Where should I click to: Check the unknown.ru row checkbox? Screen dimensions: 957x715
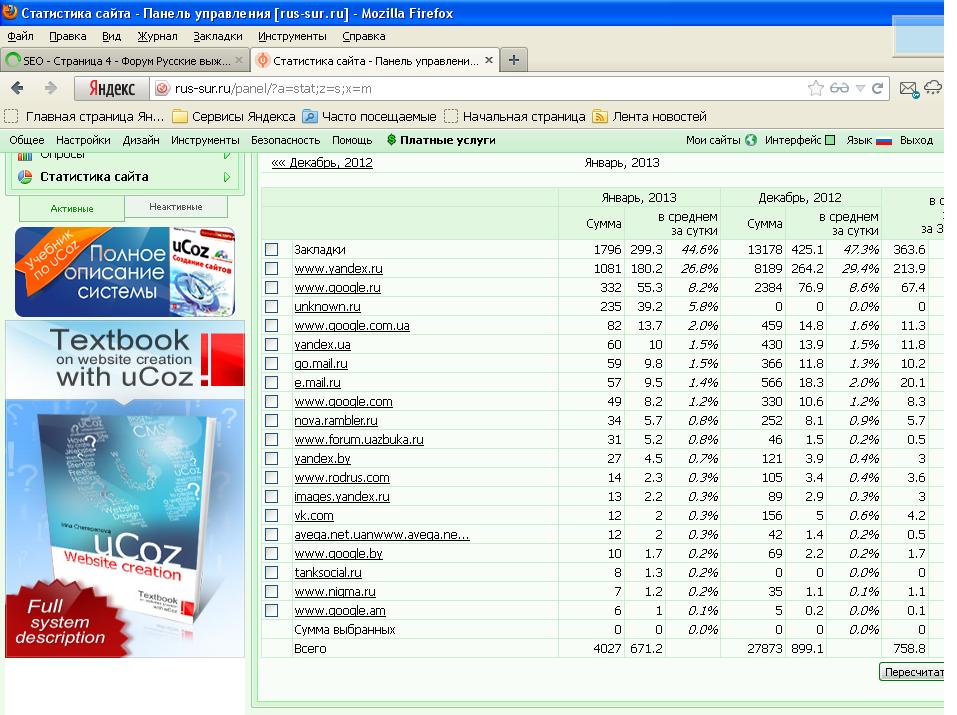(x=272, y=307)
